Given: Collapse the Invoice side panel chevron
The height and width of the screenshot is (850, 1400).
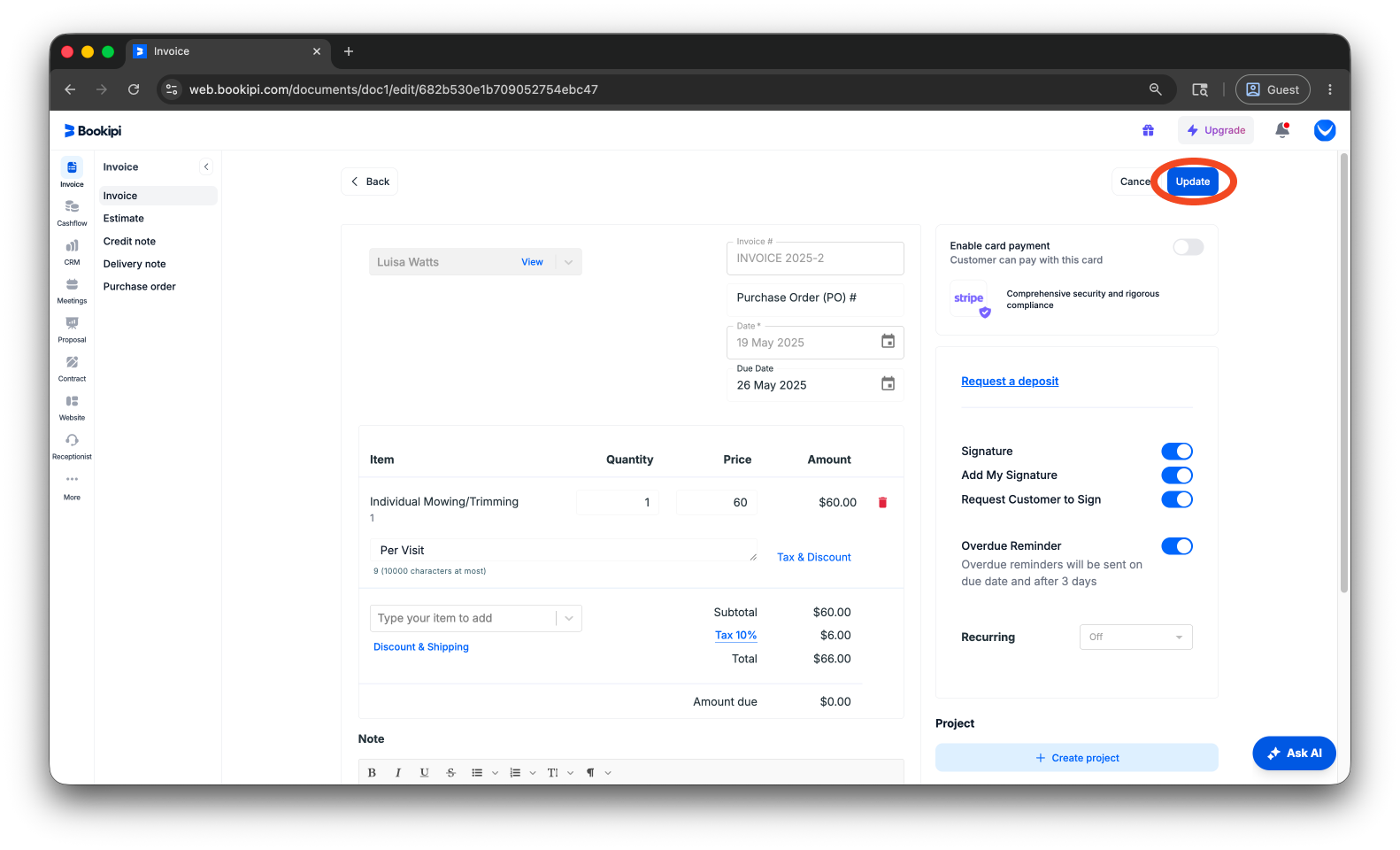Looking at the screenshot, I should tap(206, 166).
